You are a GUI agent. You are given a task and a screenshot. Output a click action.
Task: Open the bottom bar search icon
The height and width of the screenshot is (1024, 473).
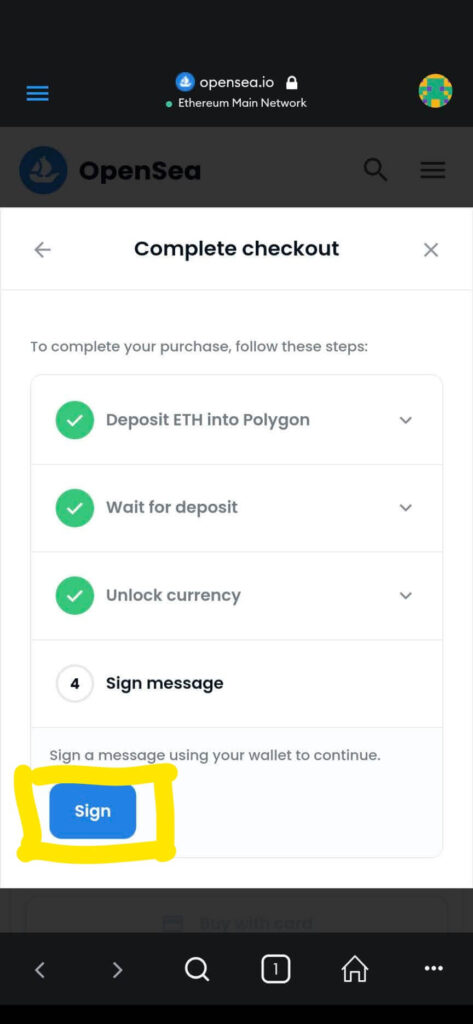point(197,970)
